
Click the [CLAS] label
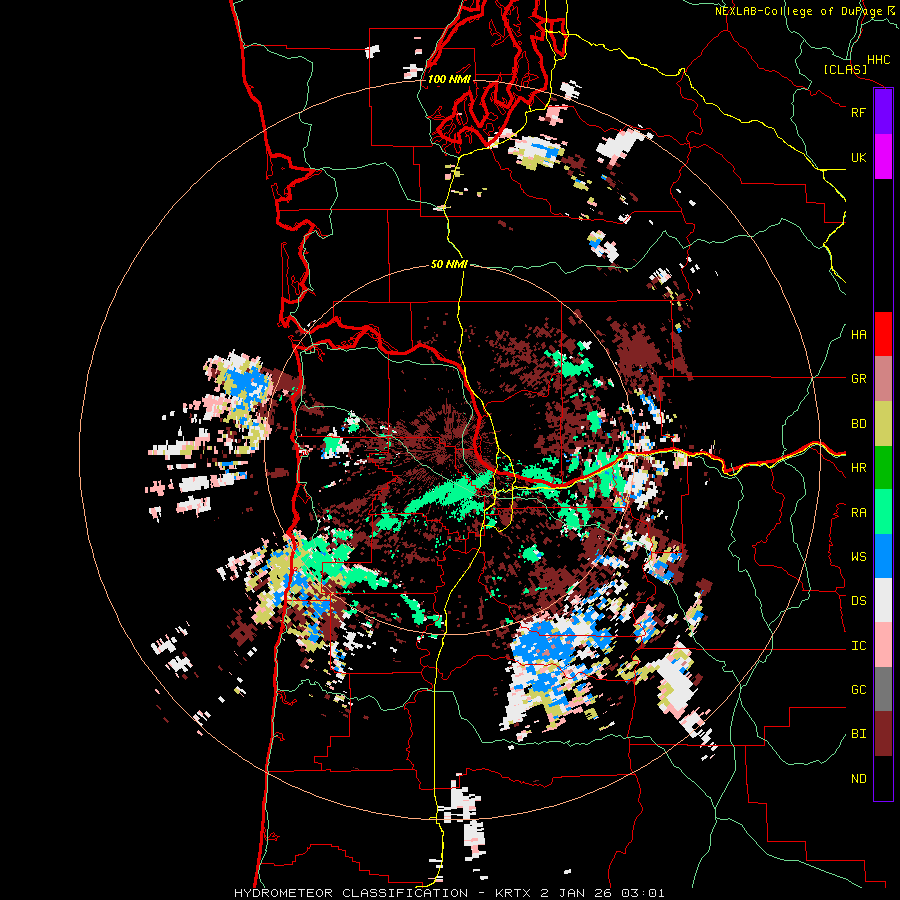point(845,69)
